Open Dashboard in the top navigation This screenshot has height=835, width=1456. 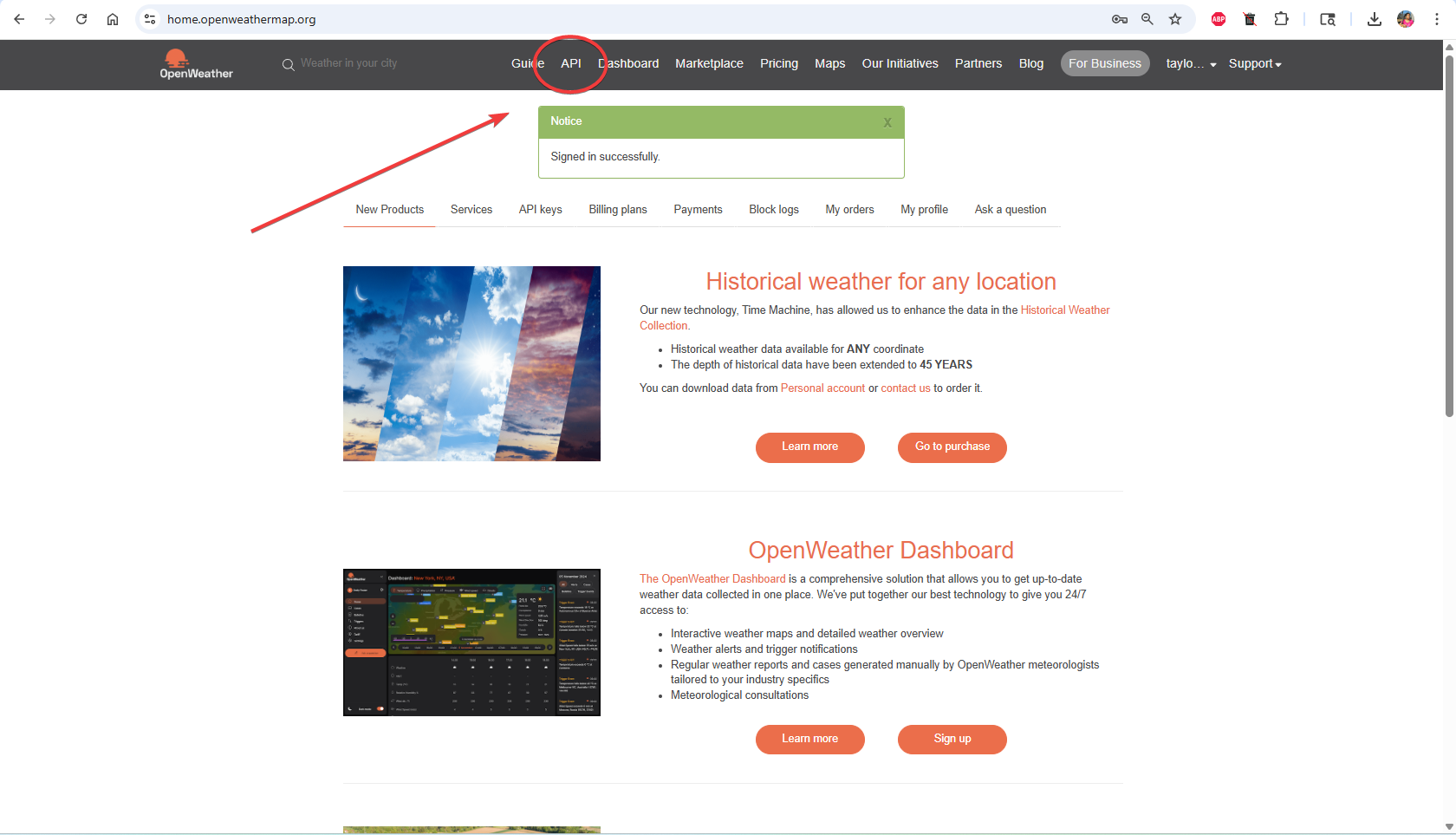628,63
